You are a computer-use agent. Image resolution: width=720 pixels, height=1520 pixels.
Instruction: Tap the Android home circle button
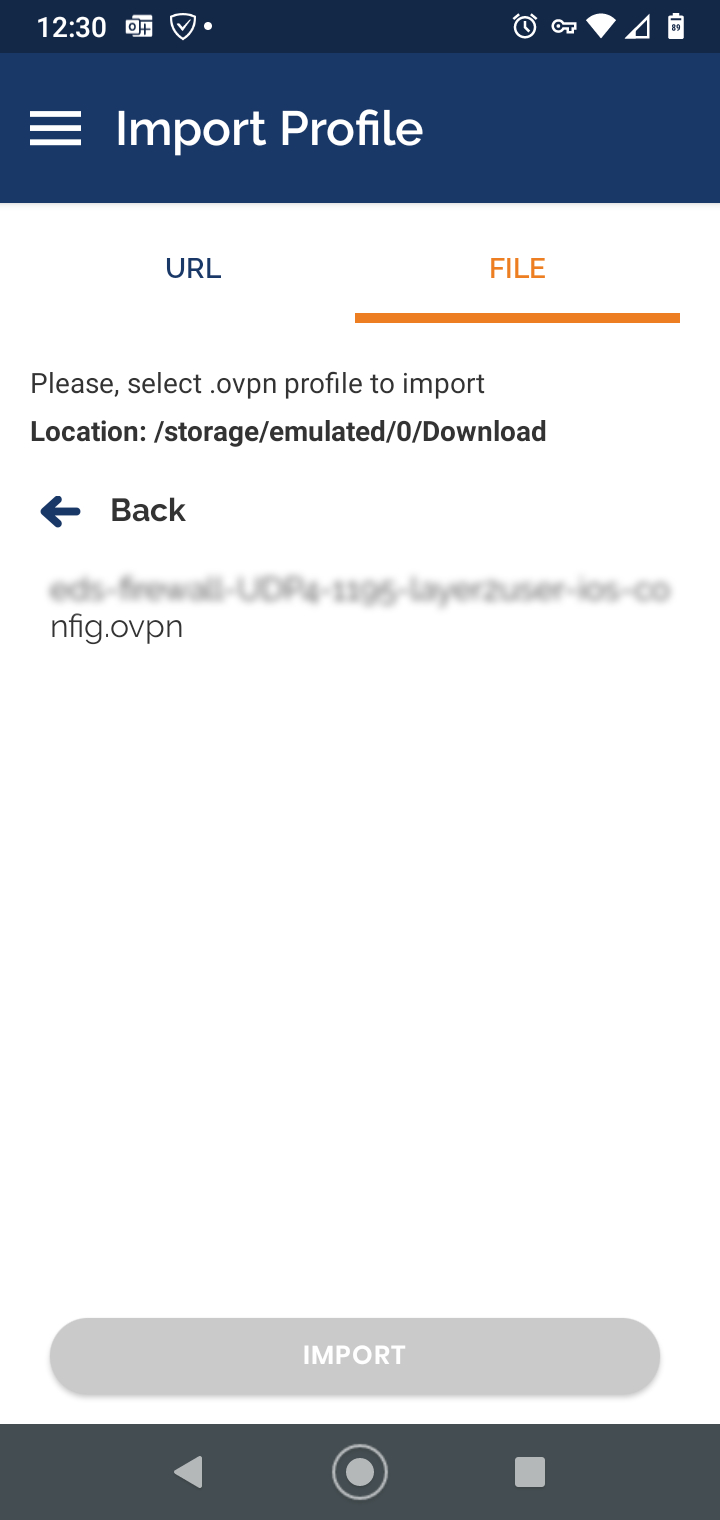point(360,1472)
